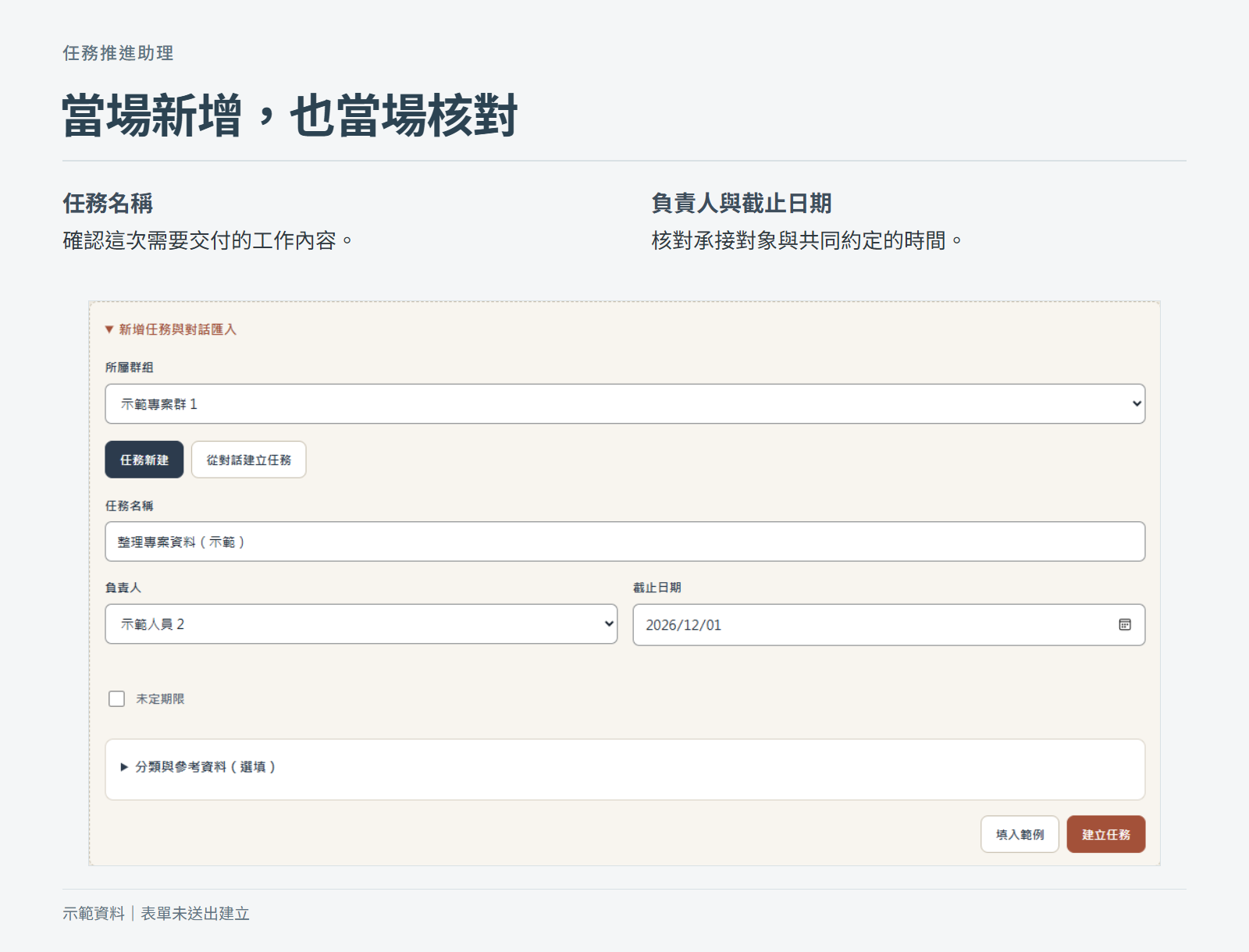Screen dimensions: 1249x952
Task: Click the text 確認這次需要交付的工作內容。
Action: 208,240
